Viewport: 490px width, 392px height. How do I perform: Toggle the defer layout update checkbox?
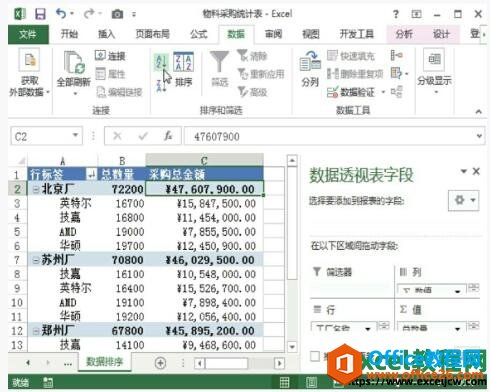point(315,356)
